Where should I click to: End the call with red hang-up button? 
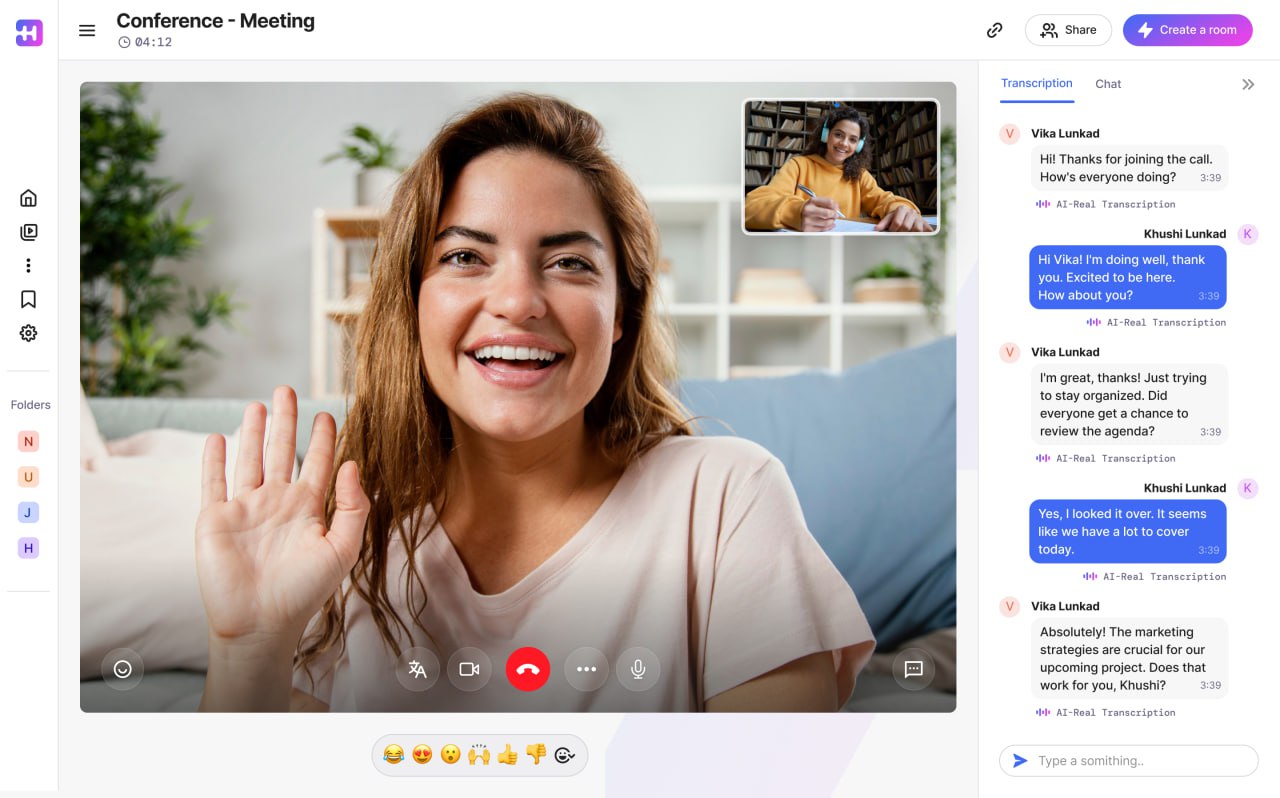pyautogui.click(x=528, y=669)
